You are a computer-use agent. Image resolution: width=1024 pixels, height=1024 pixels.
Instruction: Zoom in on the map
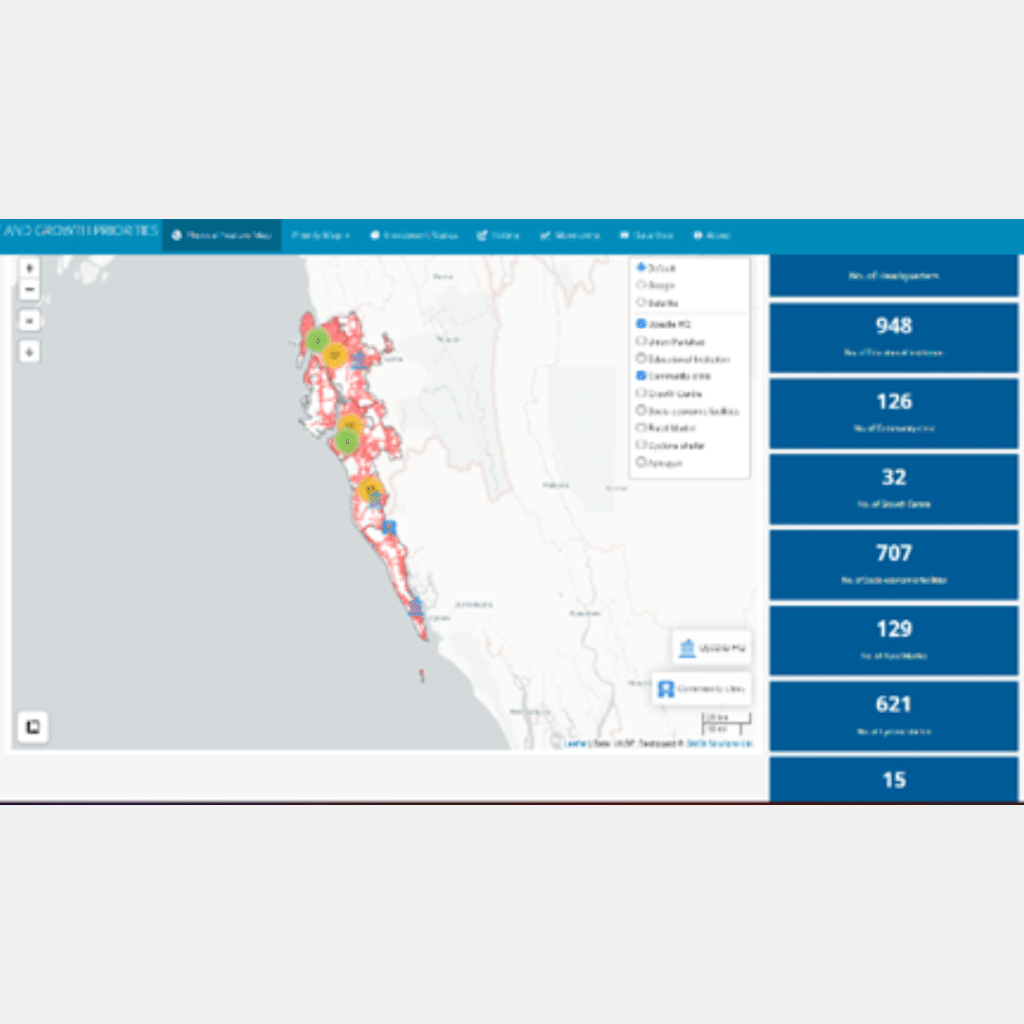click(29, 268)
